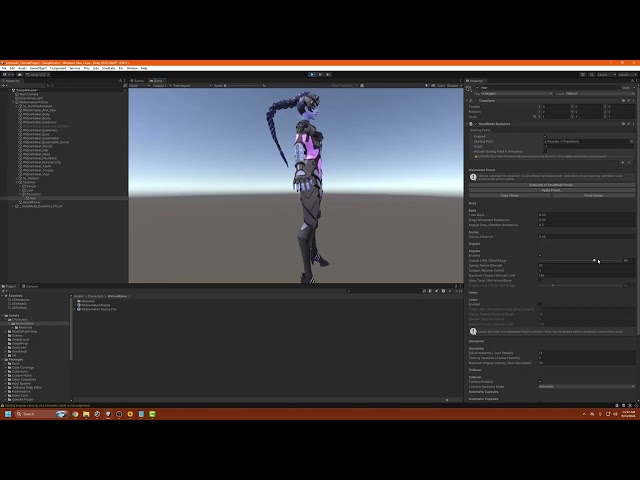Adjust the Angular Limit Bend Range slider
Screen dimensions: 640x480
click(580, 260)
